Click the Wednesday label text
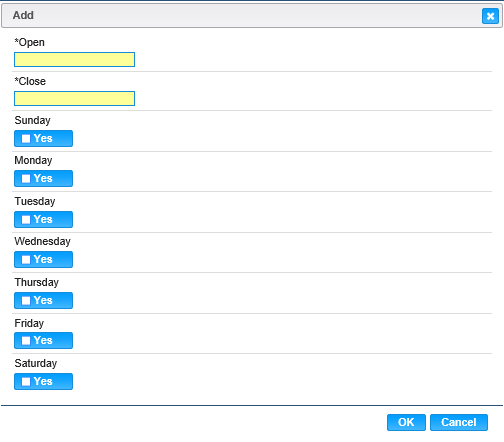 point(42,241)
